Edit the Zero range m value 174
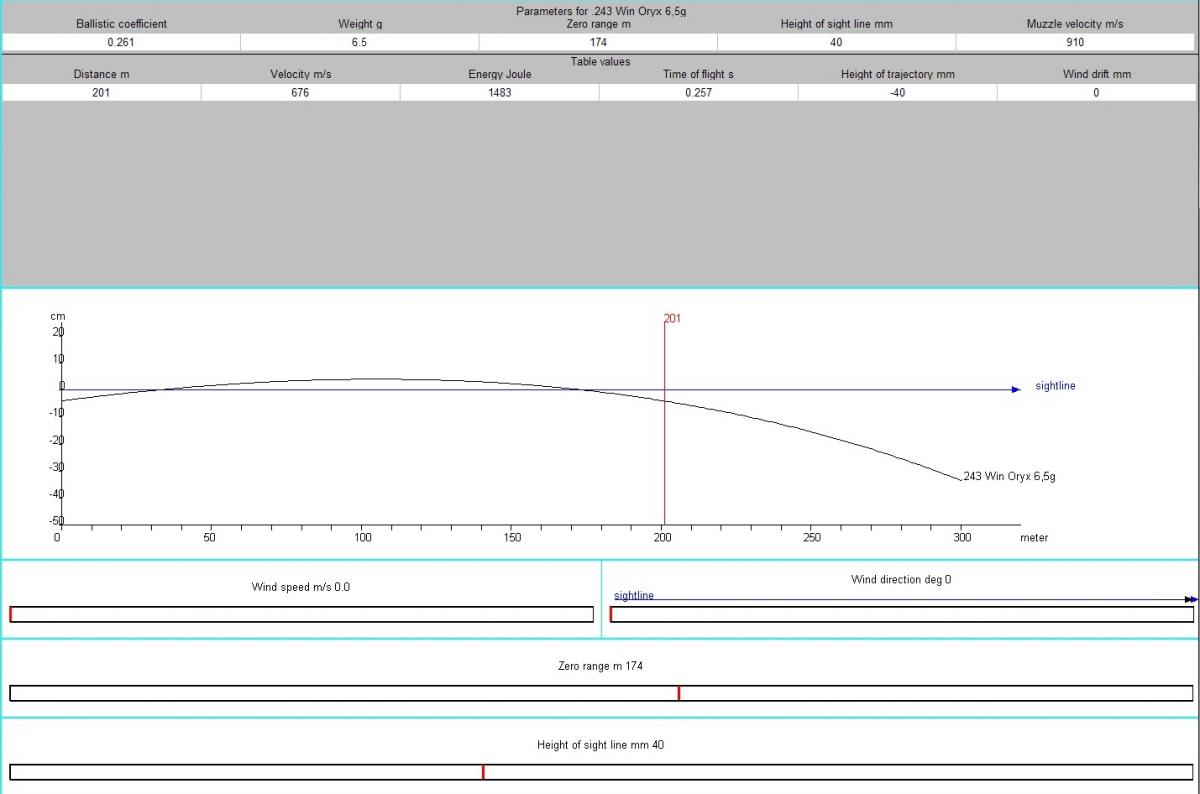The height and width of the screenshot is (794, 1200). [x=598, y=42]
